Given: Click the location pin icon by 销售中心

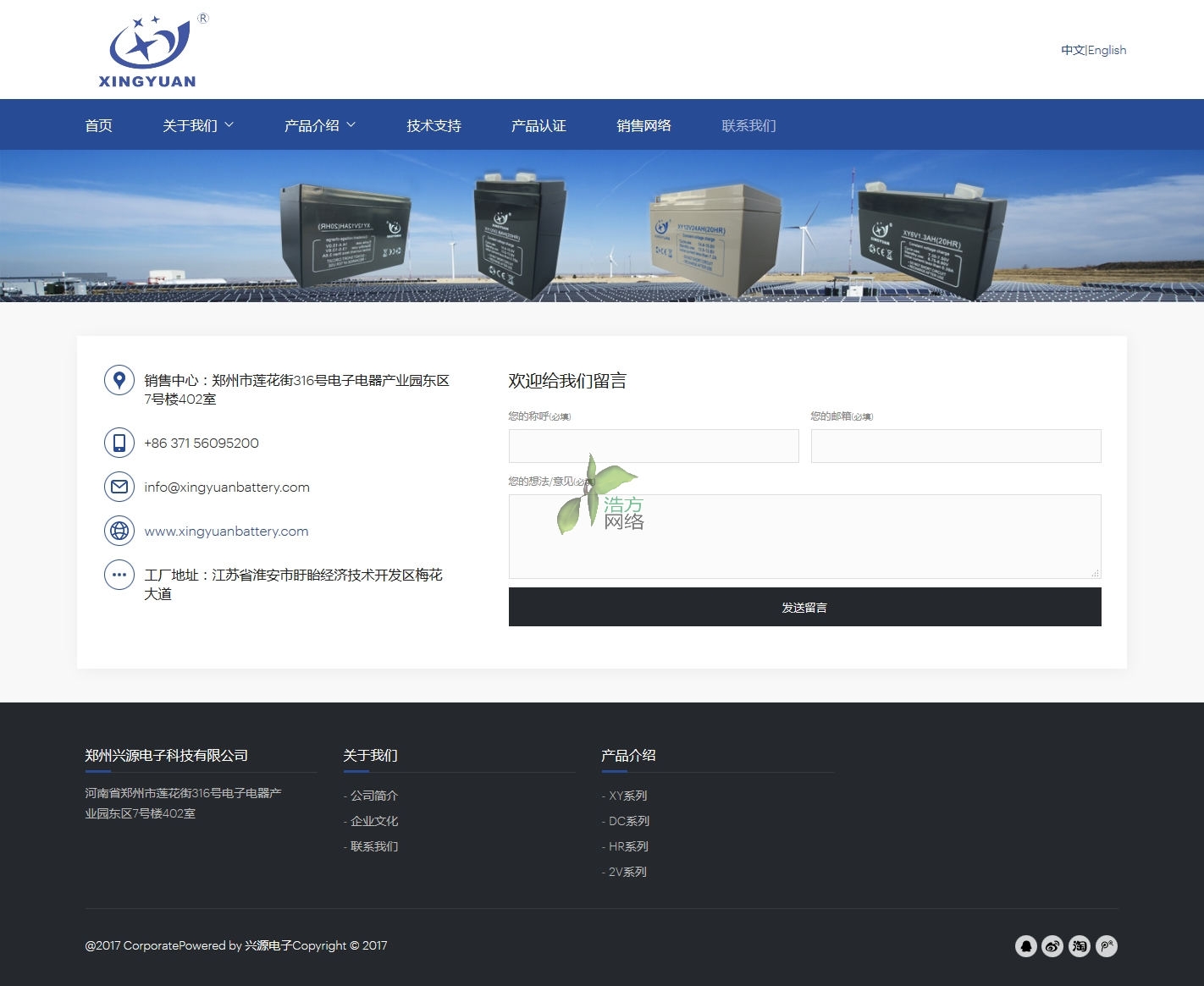Looking at the screenshot, I should click(119, 381).
